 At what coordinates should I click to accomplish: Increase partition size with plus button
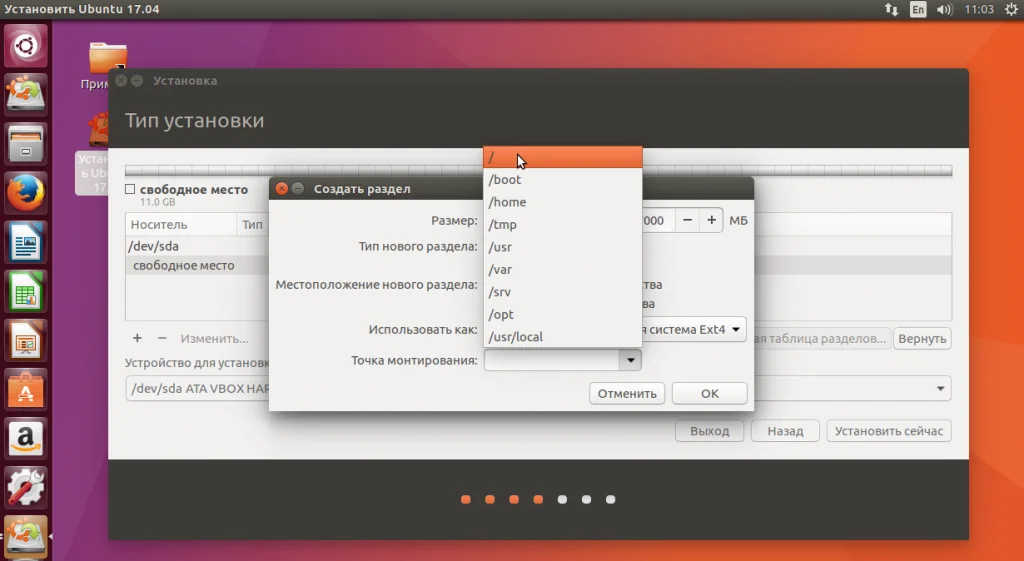(x=711, y=220)
